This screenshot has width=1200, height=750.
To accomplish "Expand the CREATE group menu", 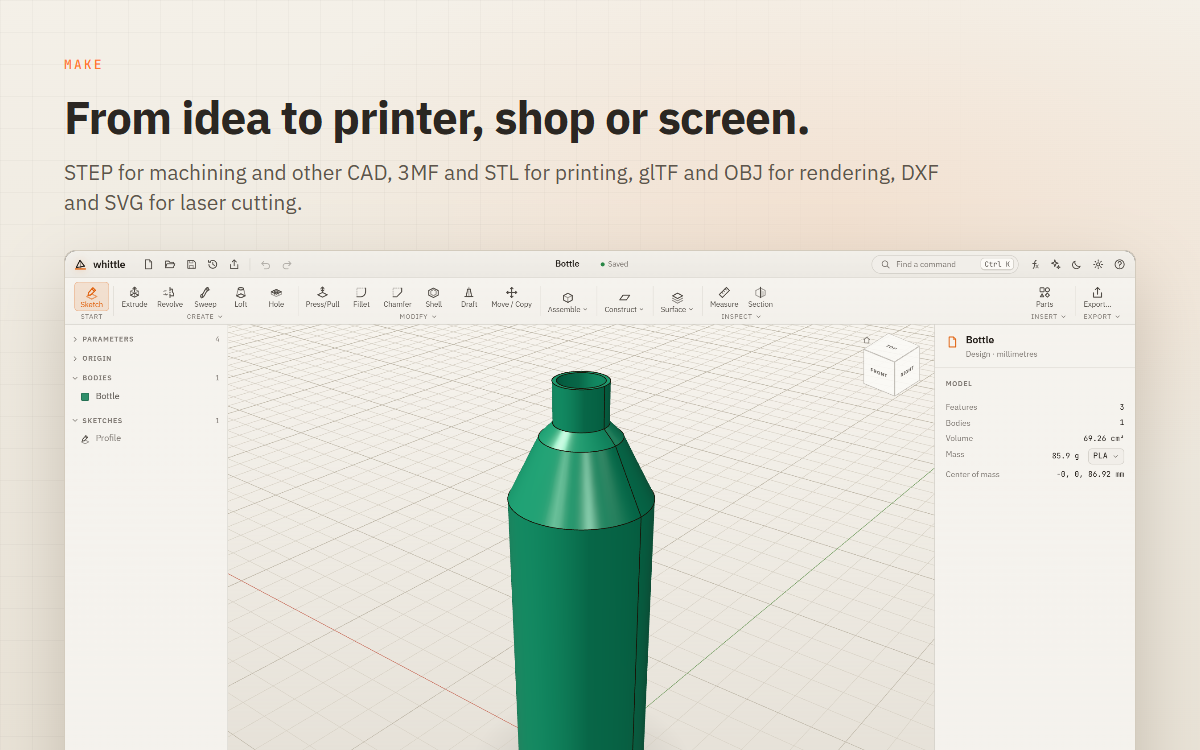I will pyautogui.click(x=204, y=316).
